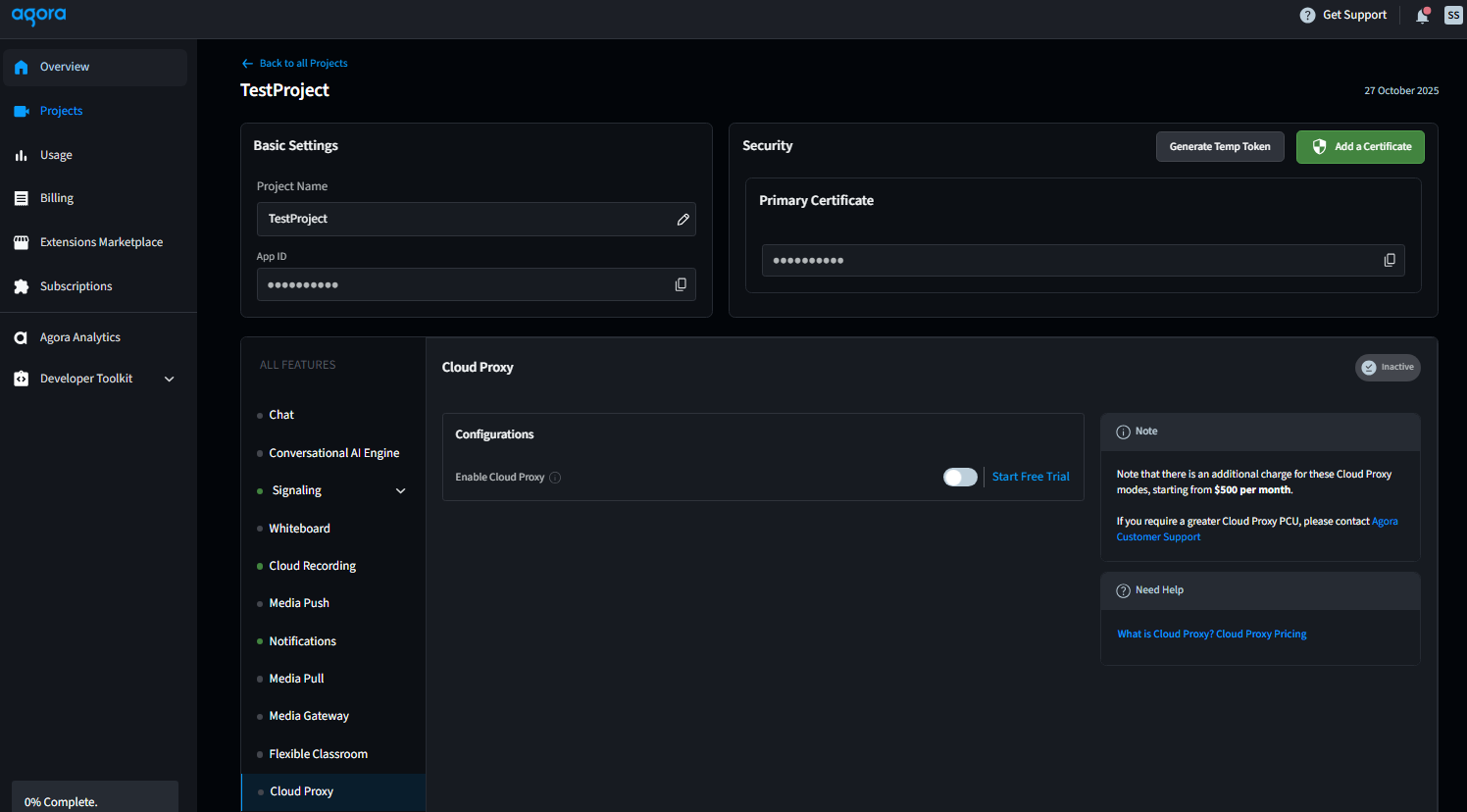
Task: Open the Extensions Marketplace
Action: pos(102,241)
